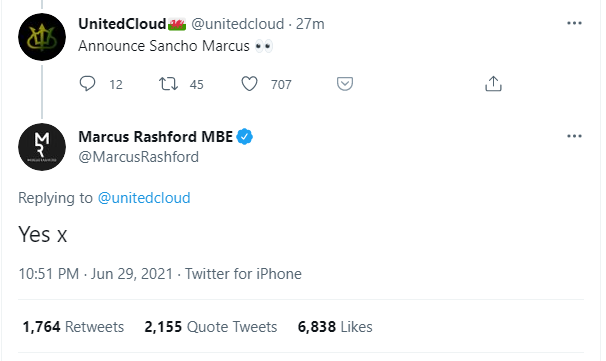
Task: Click the blue verified badge
Action: (x=244, y=137)
